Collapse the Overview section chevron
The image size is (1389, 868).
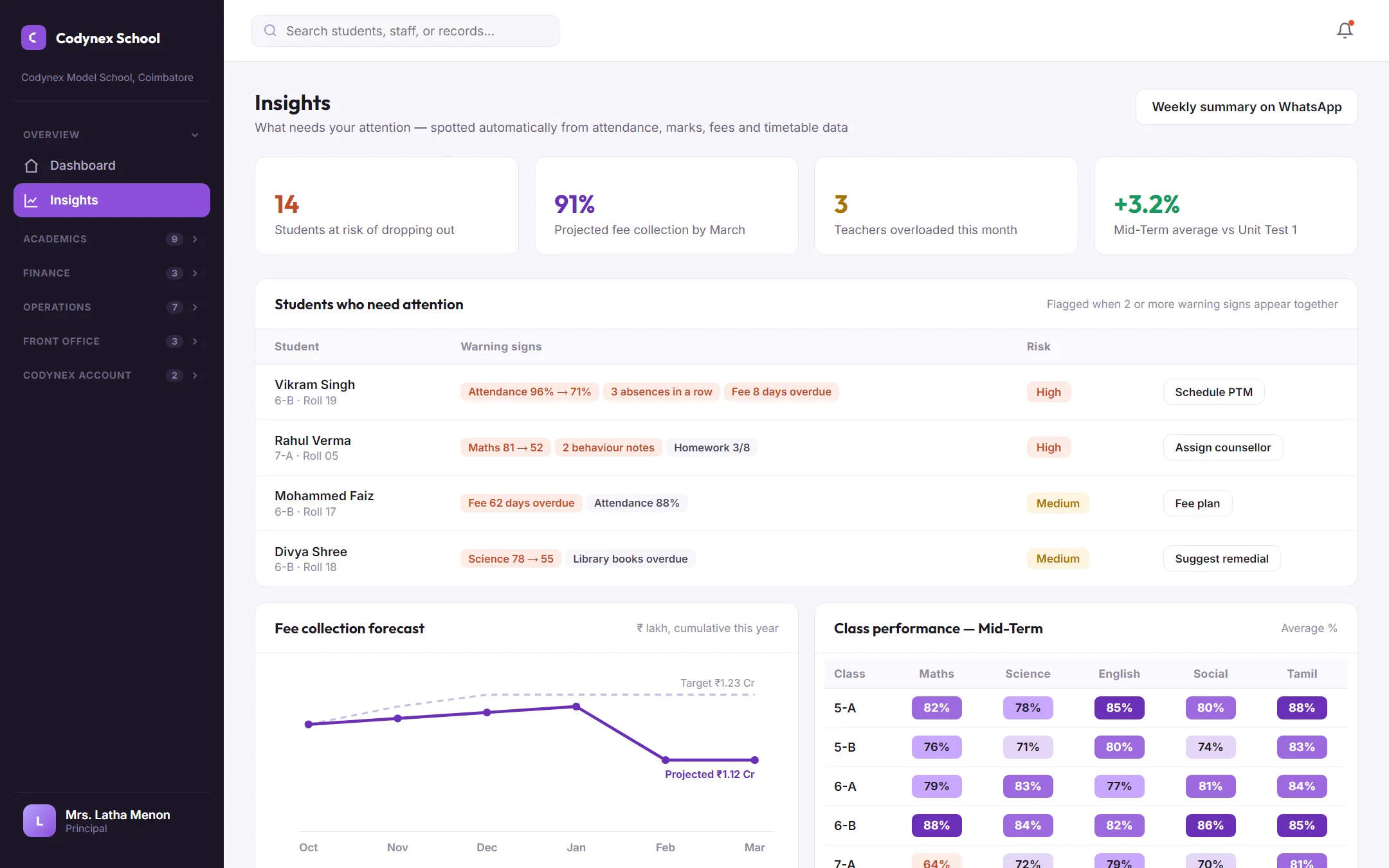[x=195, y=135]
